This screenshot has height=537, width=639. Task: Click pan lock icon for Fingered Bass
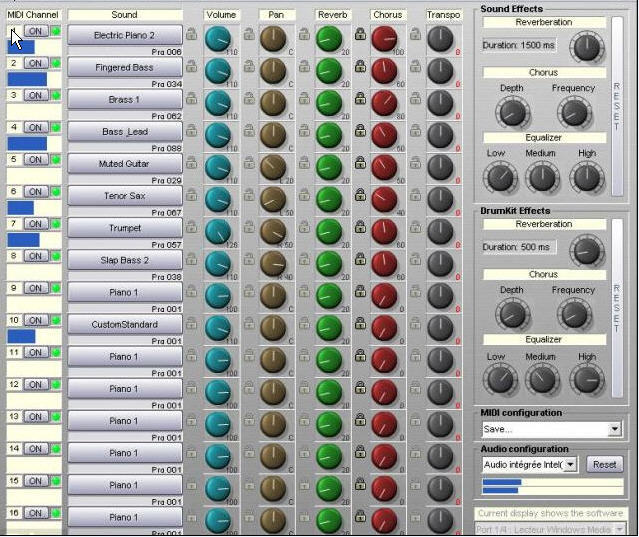[x=249, y=66]
